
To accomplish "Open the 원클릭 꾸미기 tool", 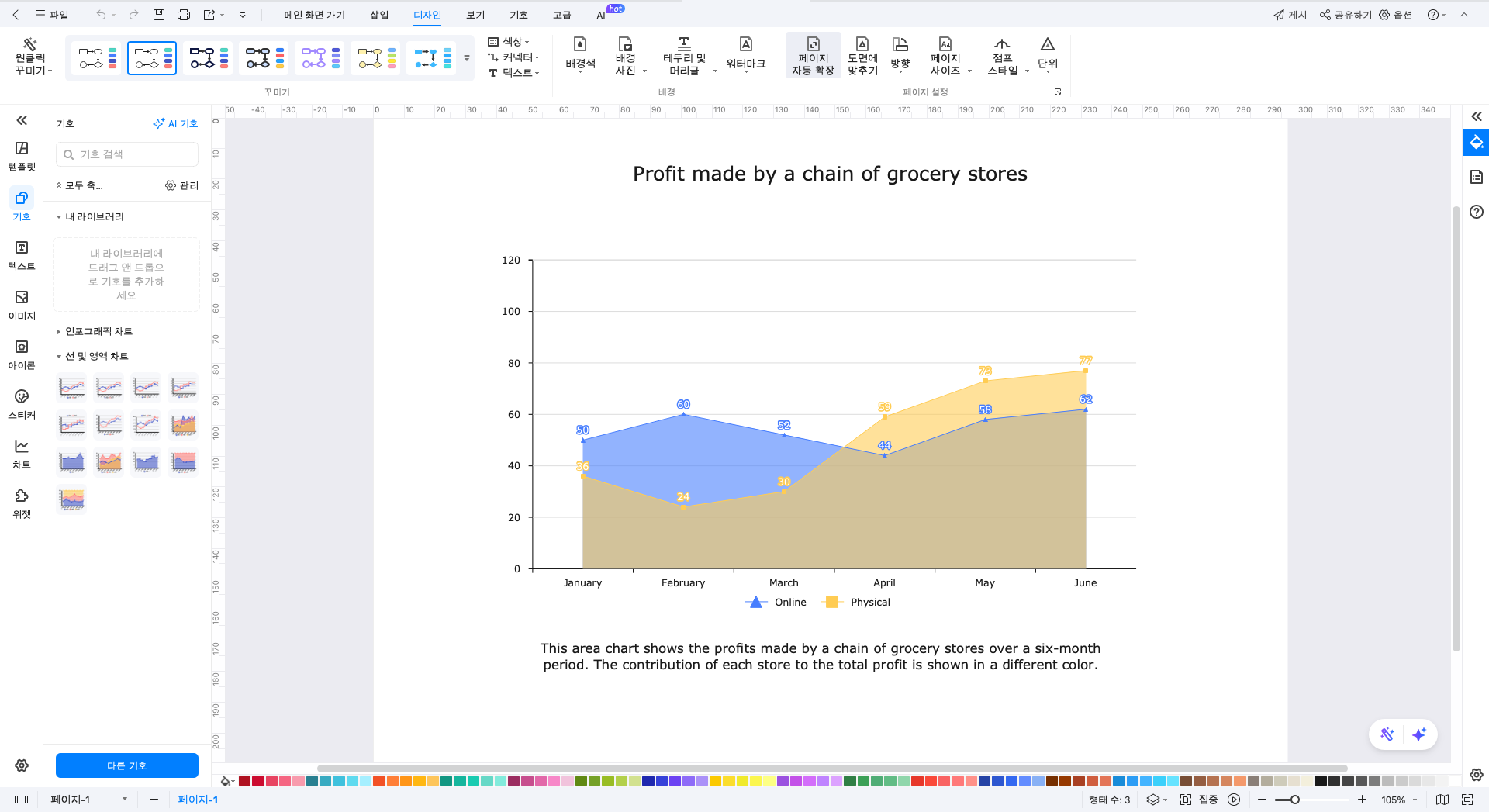I will click(31, 57).
